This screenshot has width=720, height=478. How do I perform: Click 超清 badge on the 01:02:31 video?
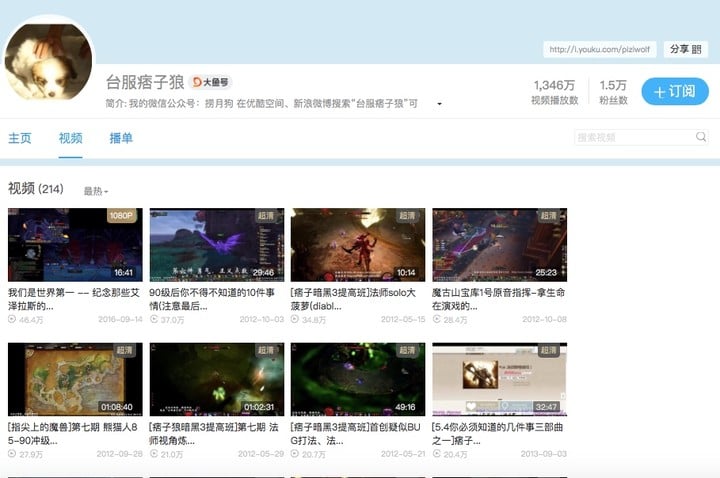(266, 350)
